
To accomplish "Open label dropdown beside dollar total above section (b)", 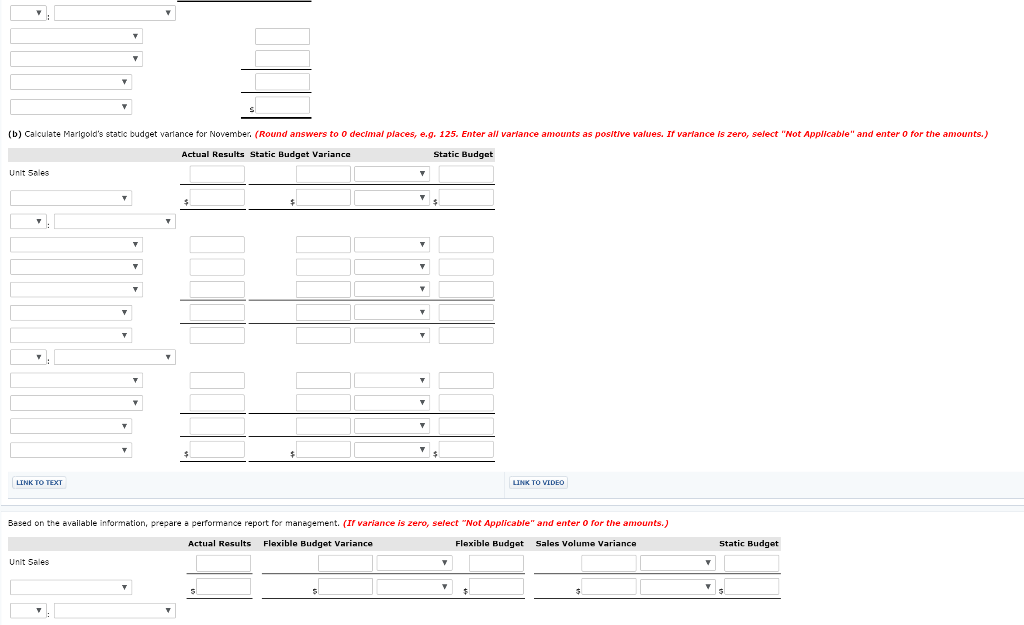I will pyautogui.click(x=71, y=106).
